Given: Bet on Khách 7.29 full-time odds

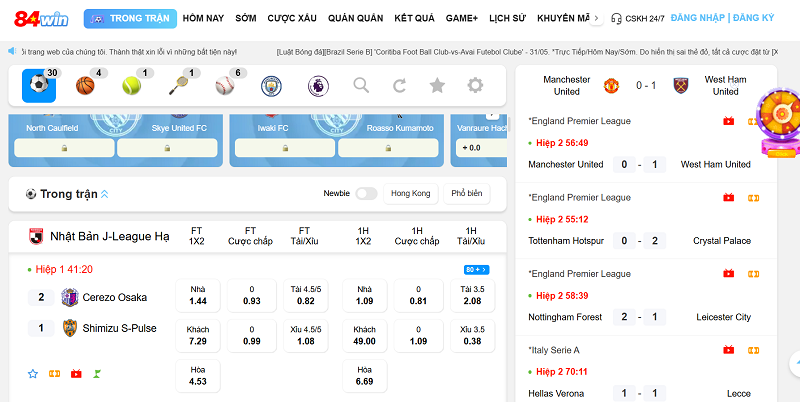Looking at the screenshot, I should tap(198, 336).
